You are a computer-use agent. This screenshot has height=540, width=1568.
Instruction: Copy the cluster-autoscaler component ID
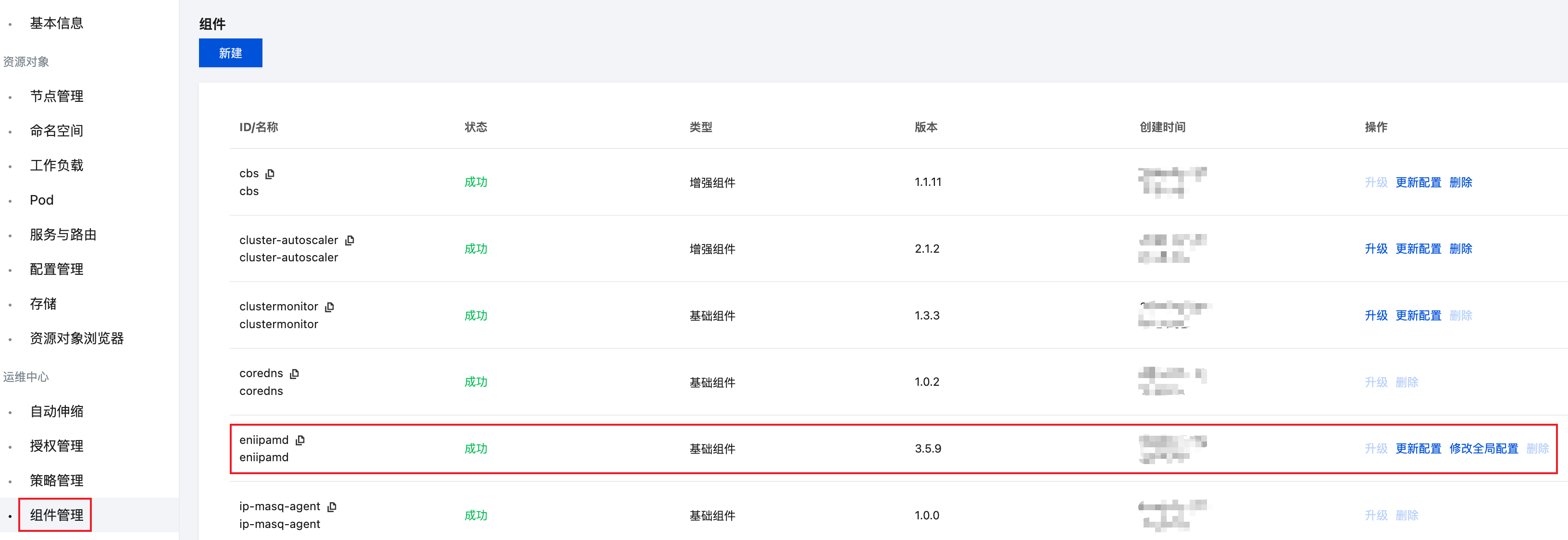click(350, 240)
